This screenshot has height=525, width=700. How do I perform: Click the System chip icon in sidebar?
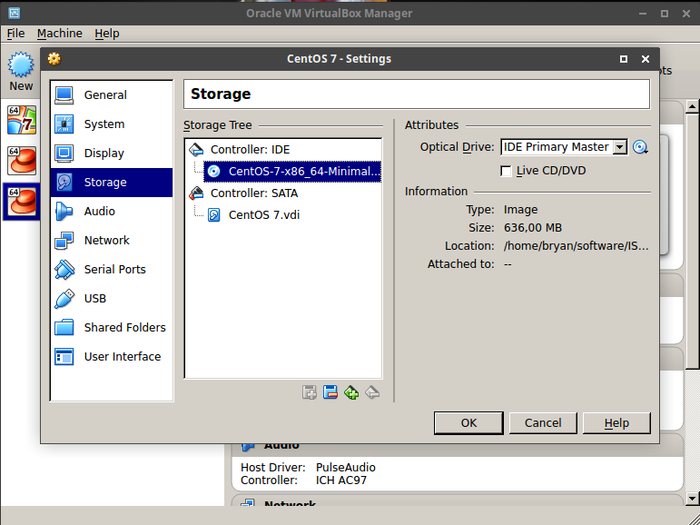[x=64, y=124]
